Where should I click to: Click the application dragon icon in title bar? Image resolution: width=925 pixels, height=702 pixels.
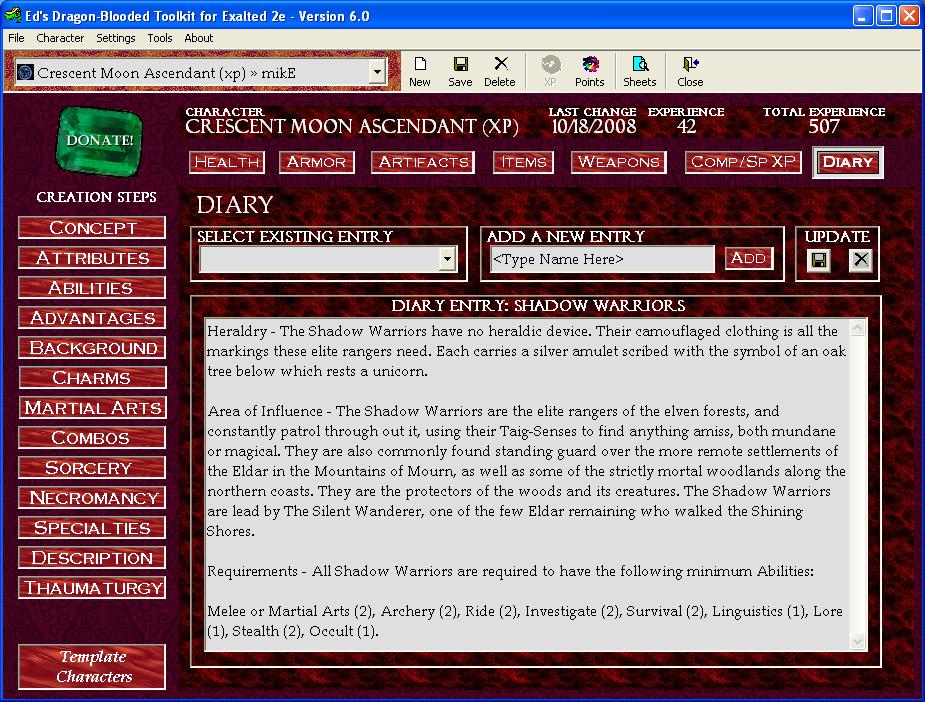click(x=12, y=15)
